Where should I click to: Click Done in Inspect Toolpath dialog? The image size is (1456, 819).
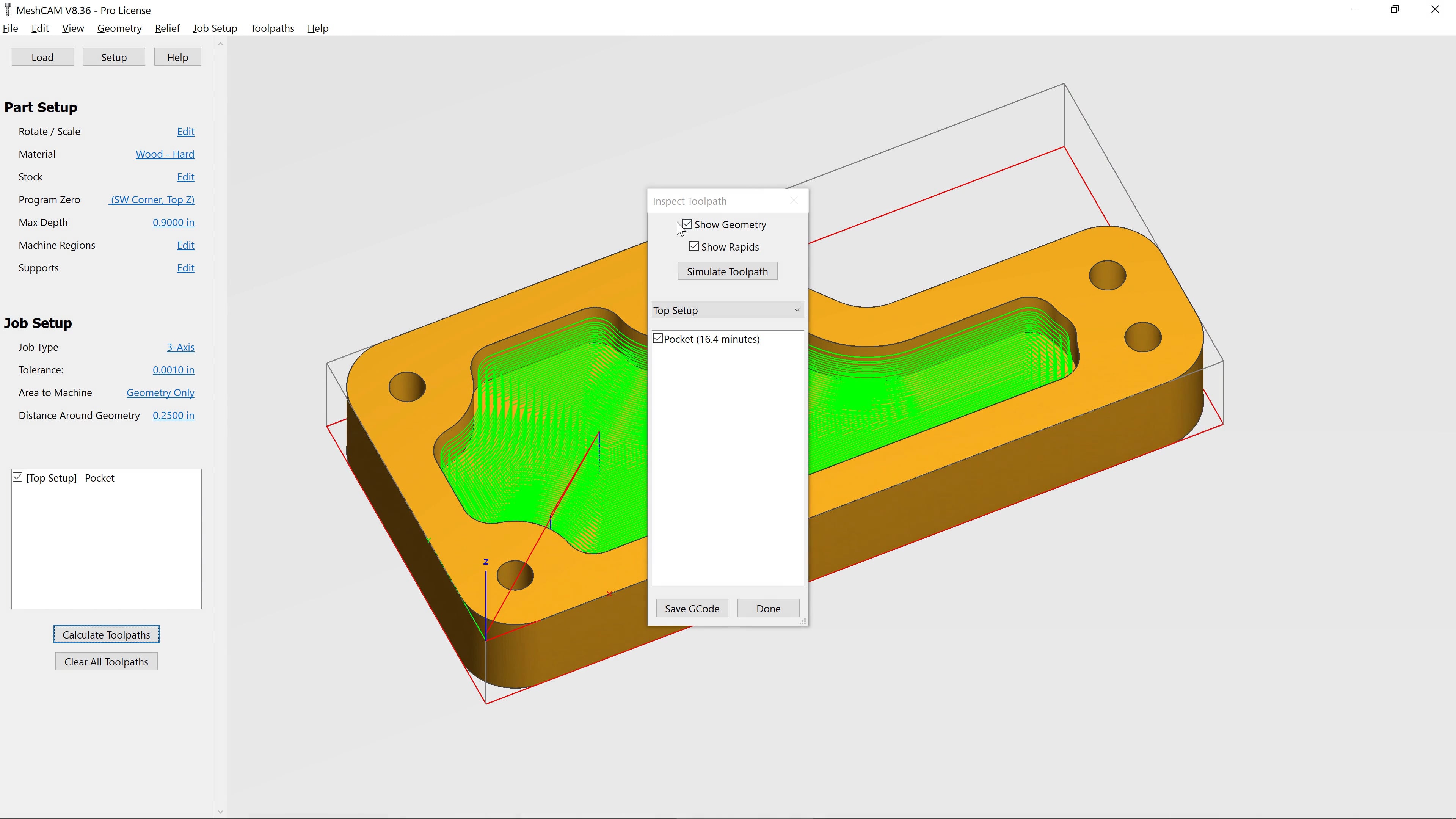[768, 608]
